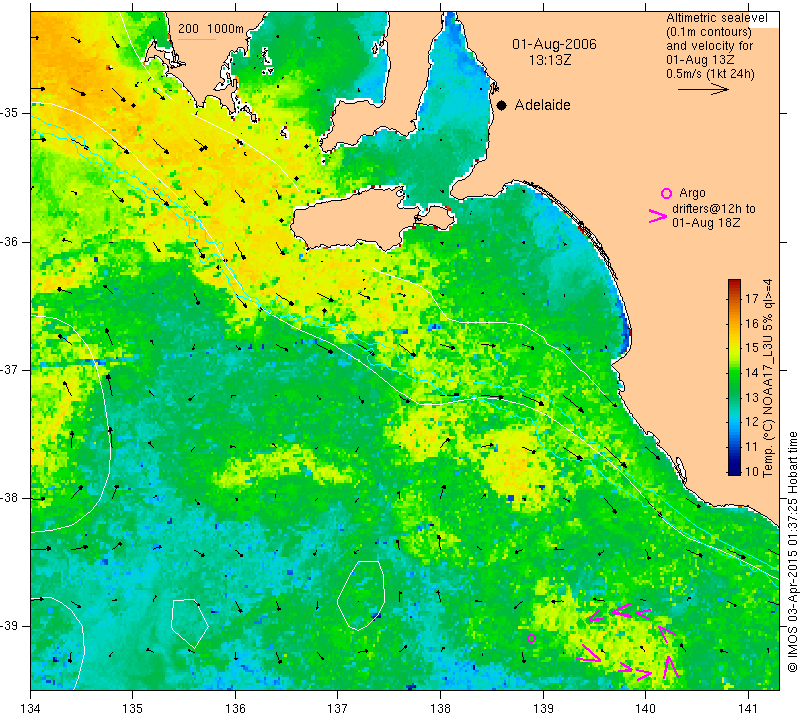Screen dimensions: 800x720
Task: Click the "01-Aug 18Z" legend text
Action: 706,223
